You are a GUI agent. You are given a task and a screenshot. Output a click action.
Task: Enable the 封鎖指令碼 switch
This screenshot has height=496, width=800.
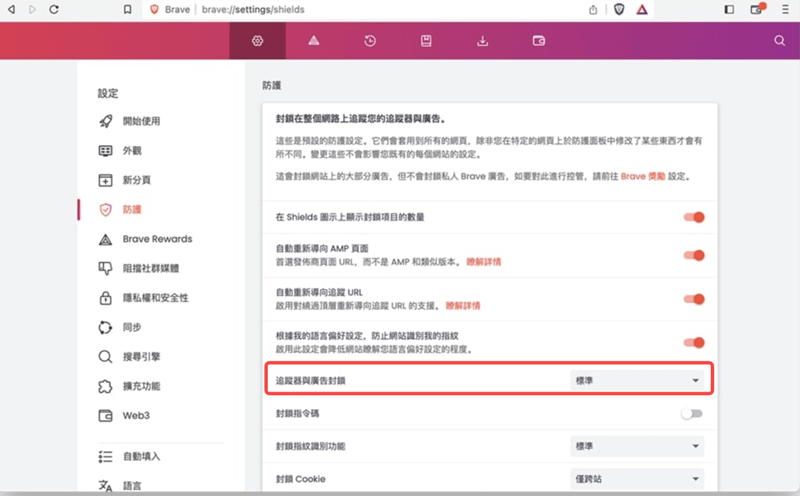(692, 413)
